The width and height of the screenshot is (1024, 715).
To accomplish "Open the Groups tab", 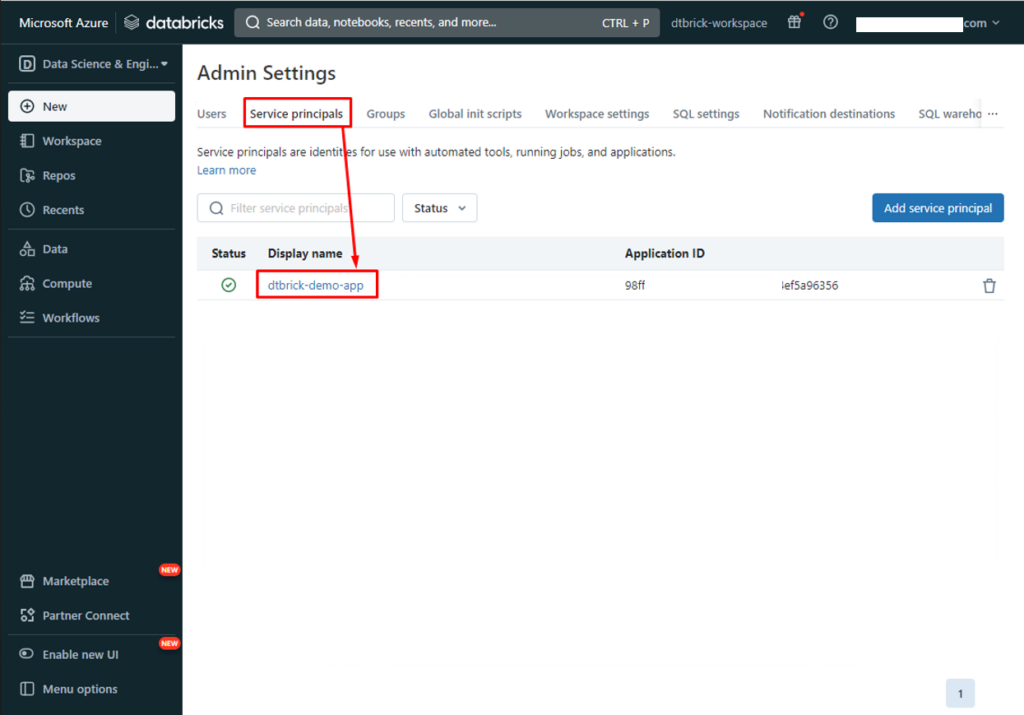I will pyautogui.click(x=385, y=114).
